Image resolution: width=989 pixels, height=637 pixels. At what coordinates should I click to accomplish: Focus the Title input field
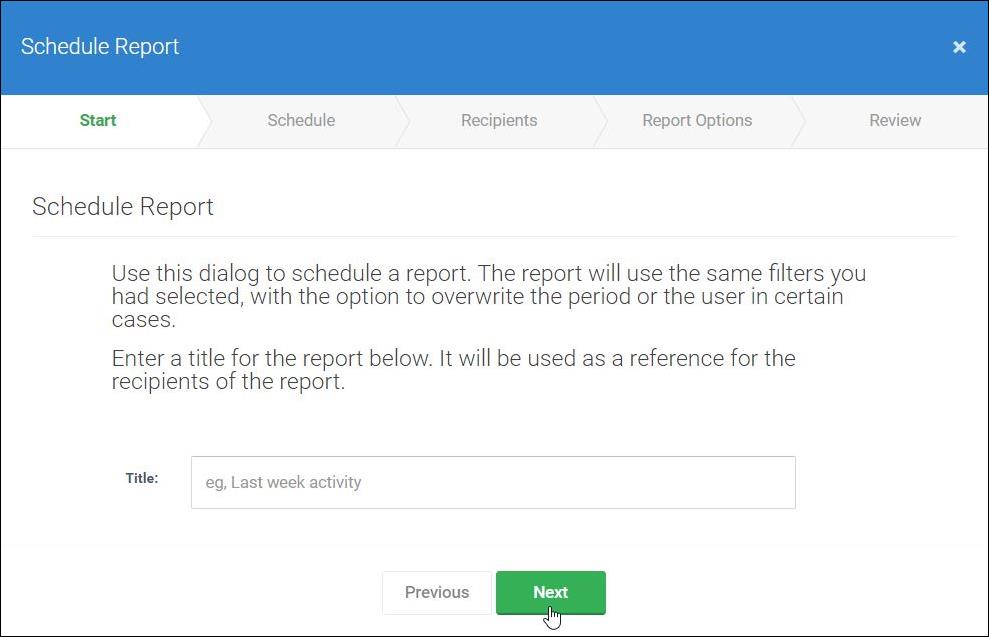point(493,482)
